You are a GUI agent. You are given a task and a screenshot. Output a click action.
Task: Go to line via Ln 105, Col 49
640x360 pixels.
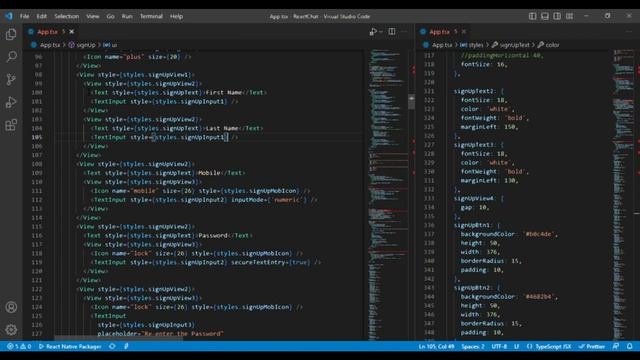pos(436,347)
